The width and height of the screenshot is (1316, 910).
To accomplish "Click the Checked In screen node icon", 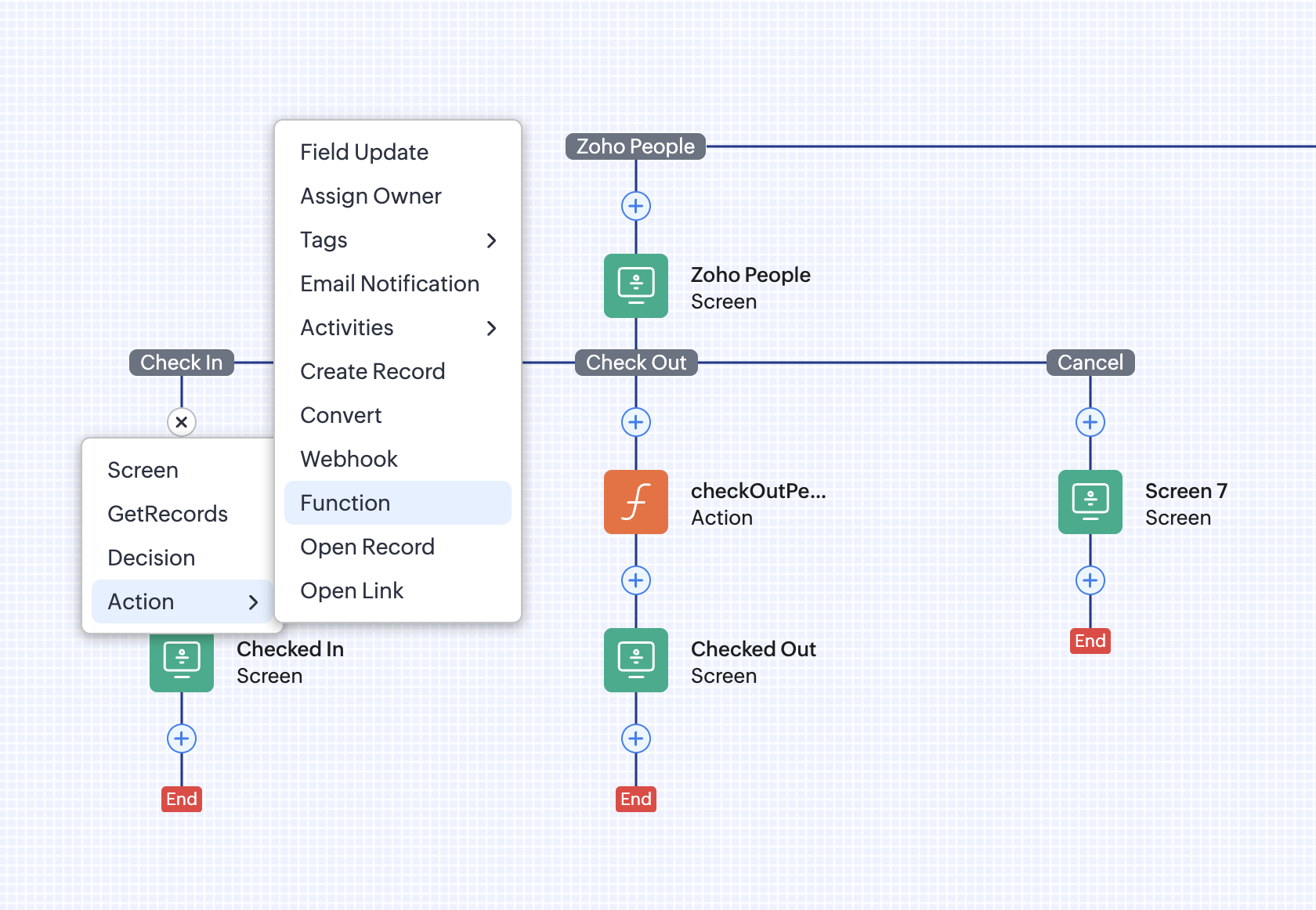I will tap(182, 664).
